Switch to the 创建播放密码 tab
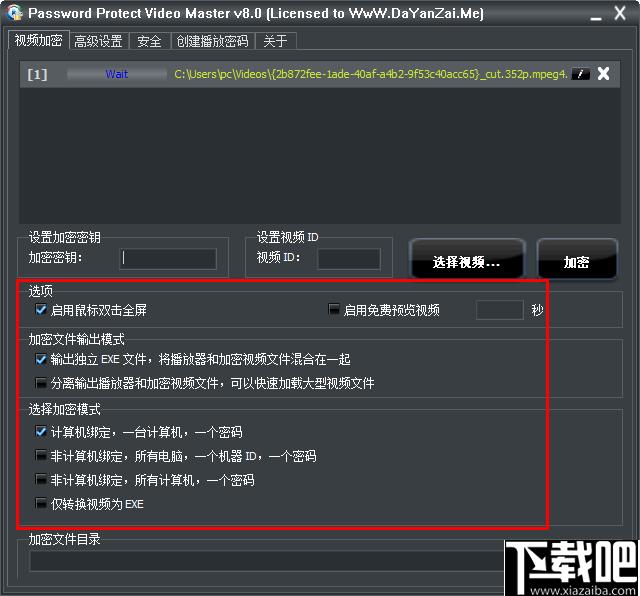 tap(212, 41)
